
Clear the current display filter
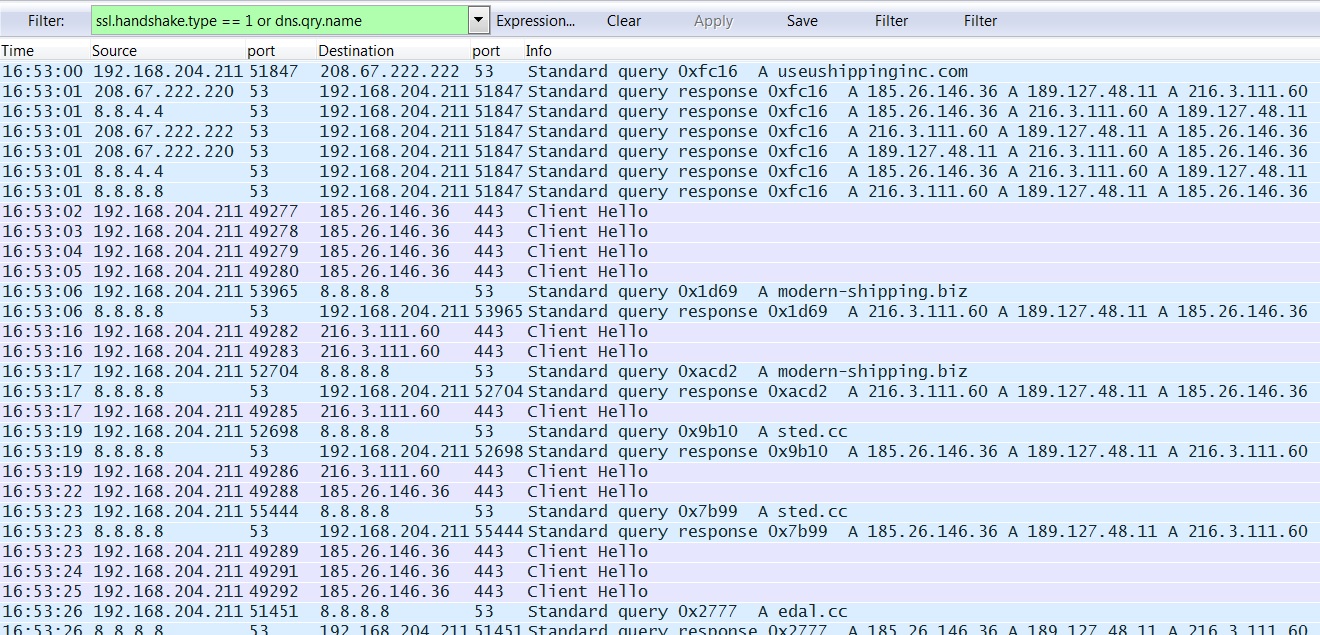[x=623, y=21]
